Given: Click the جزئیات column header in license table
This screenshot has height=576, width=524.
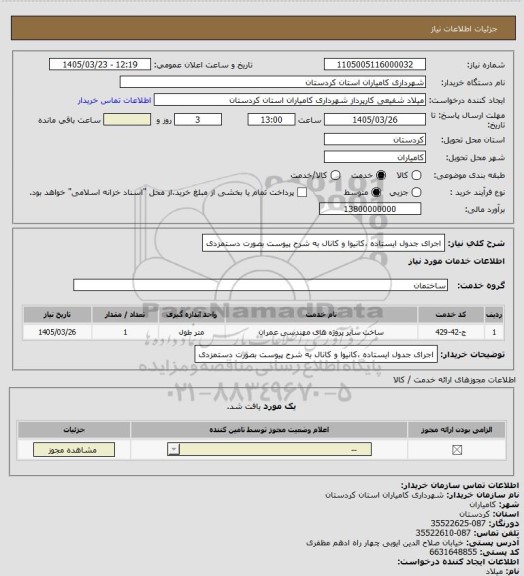Looking at the screenshot, I should tap(74, 429).
